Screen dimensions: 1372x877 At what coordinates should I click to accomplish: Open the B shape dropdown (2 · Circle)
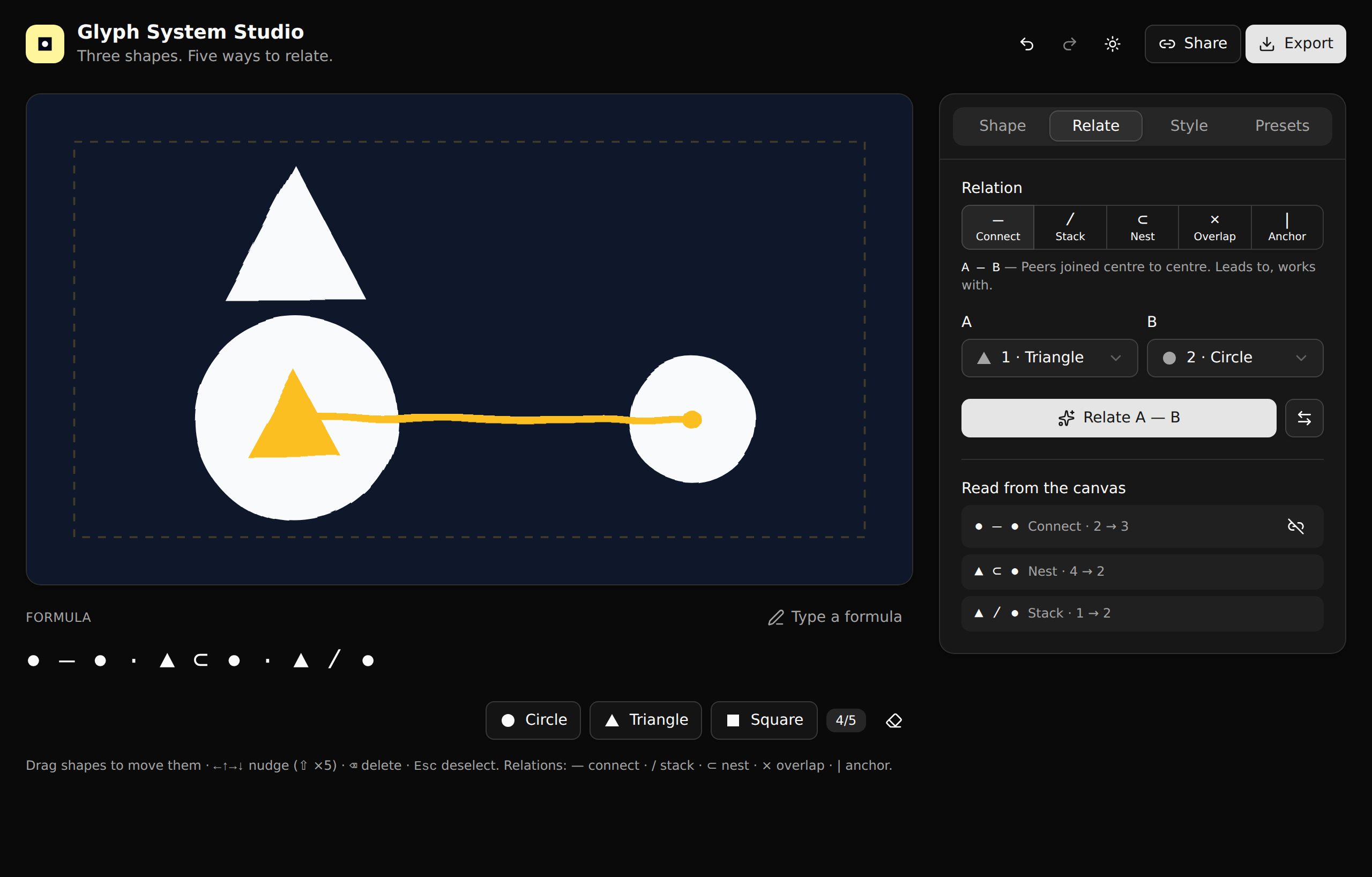[x=1235, y=358]
